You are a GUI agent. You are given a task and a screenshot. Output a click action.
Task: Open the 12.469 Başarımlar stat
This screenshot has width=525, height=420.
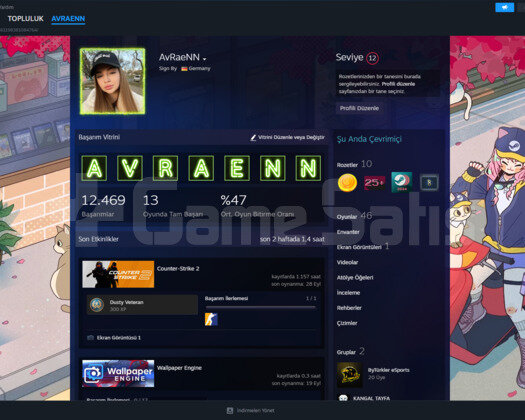tap(103, 206)
